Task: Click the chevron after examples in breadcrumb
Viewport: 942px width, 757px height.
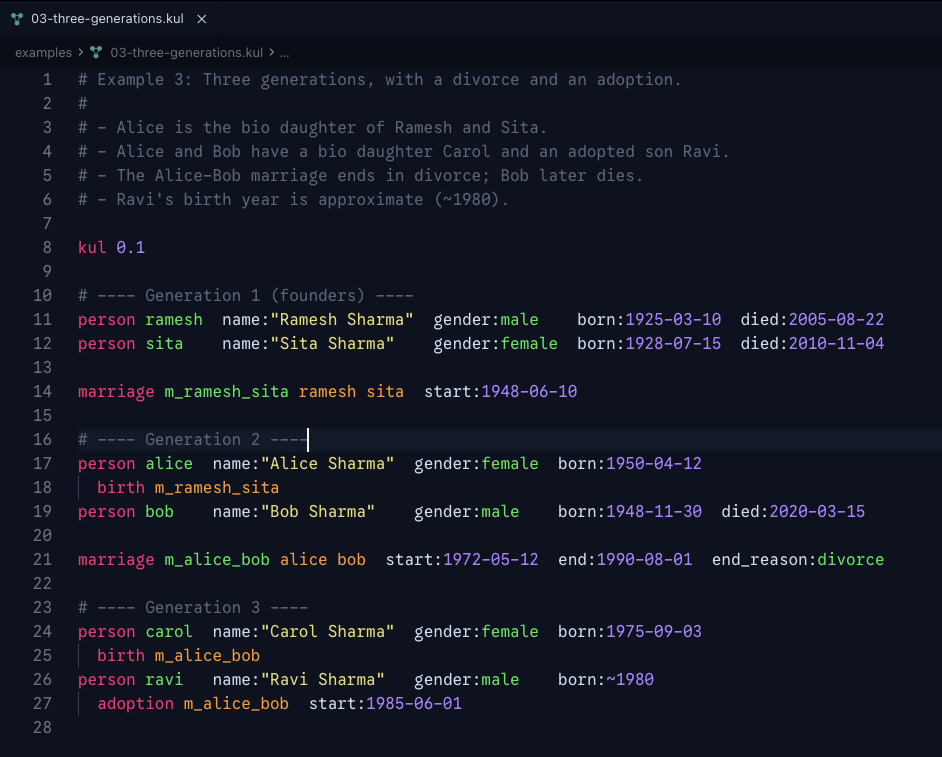Action: 81,52
